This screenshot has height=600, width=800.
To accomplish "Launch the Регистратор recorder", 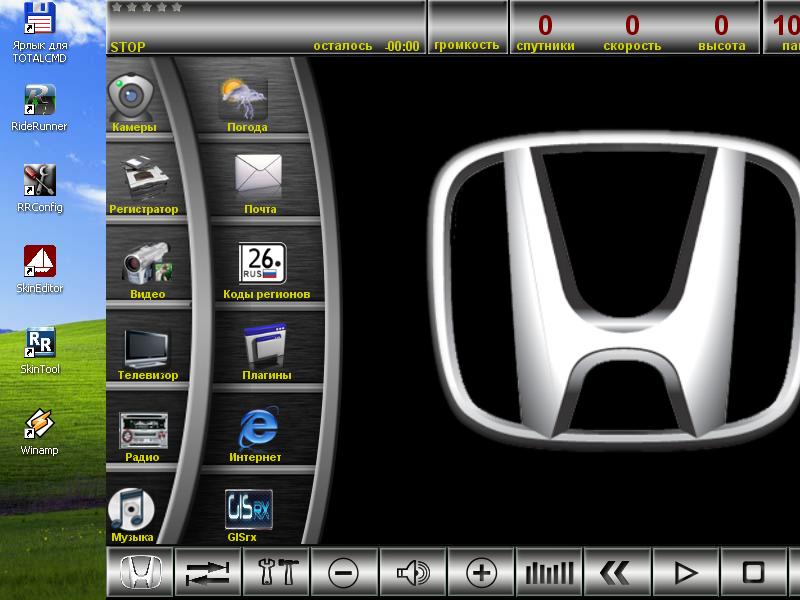I will (144, 184).
